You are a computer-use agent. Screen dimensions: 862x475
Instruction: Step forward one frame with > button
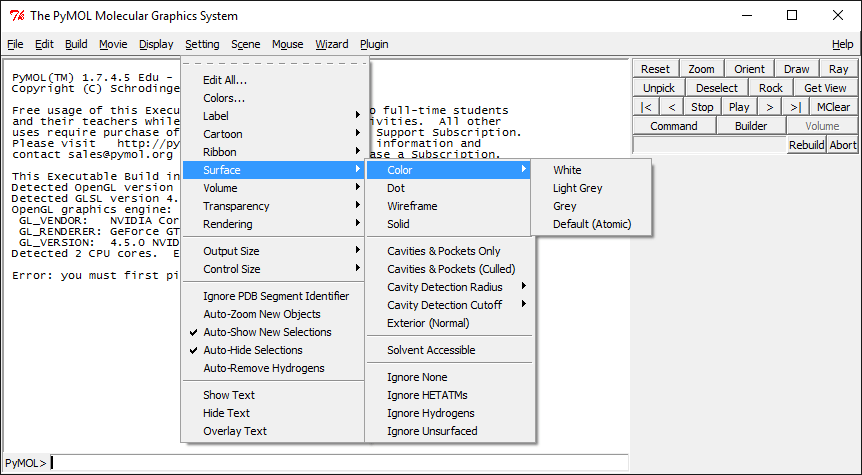pyautogui.click(x=770, y=107)
